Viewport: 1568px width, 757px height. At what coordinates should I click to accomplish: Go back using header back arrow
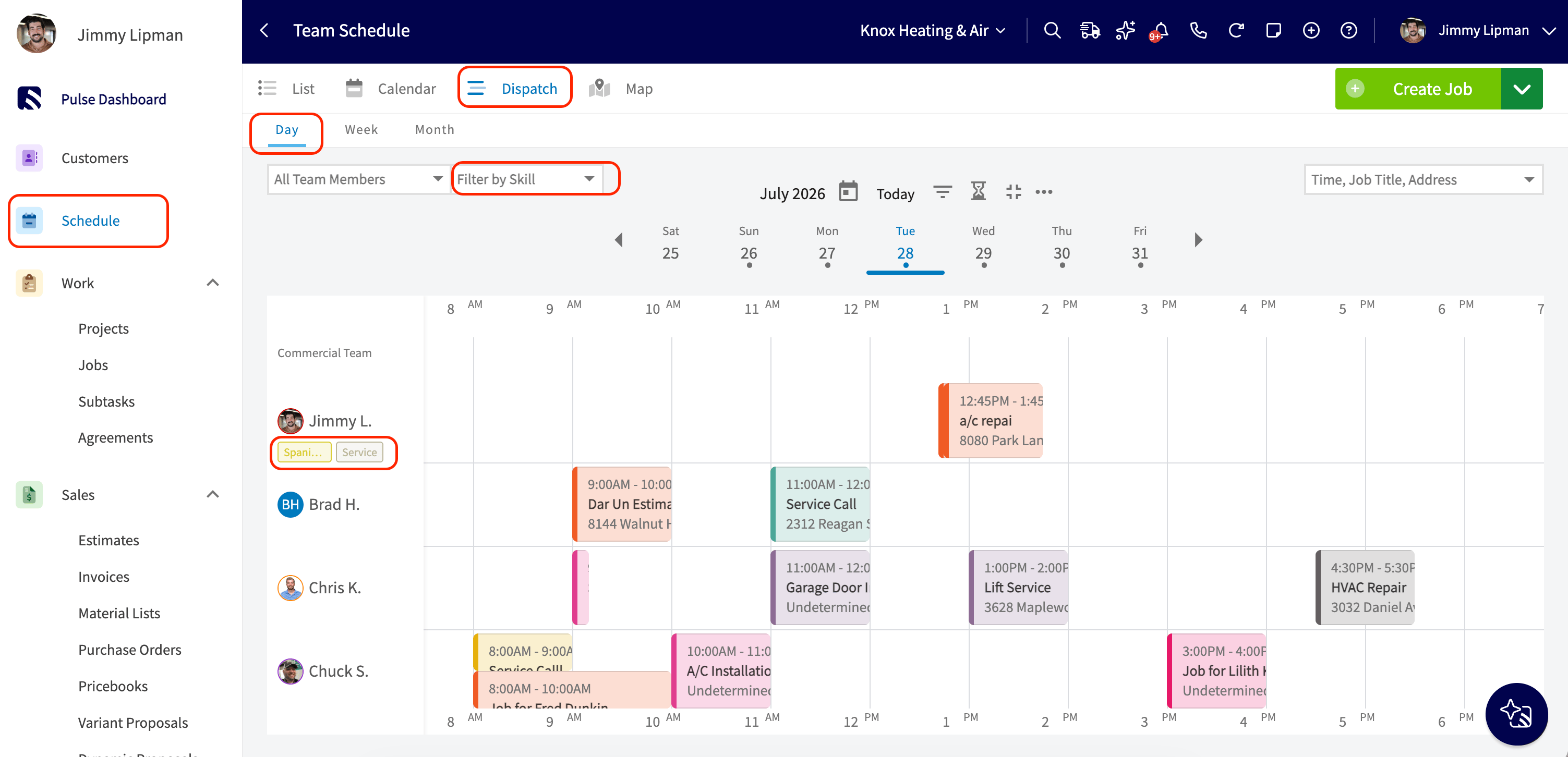tap(264, 30)
